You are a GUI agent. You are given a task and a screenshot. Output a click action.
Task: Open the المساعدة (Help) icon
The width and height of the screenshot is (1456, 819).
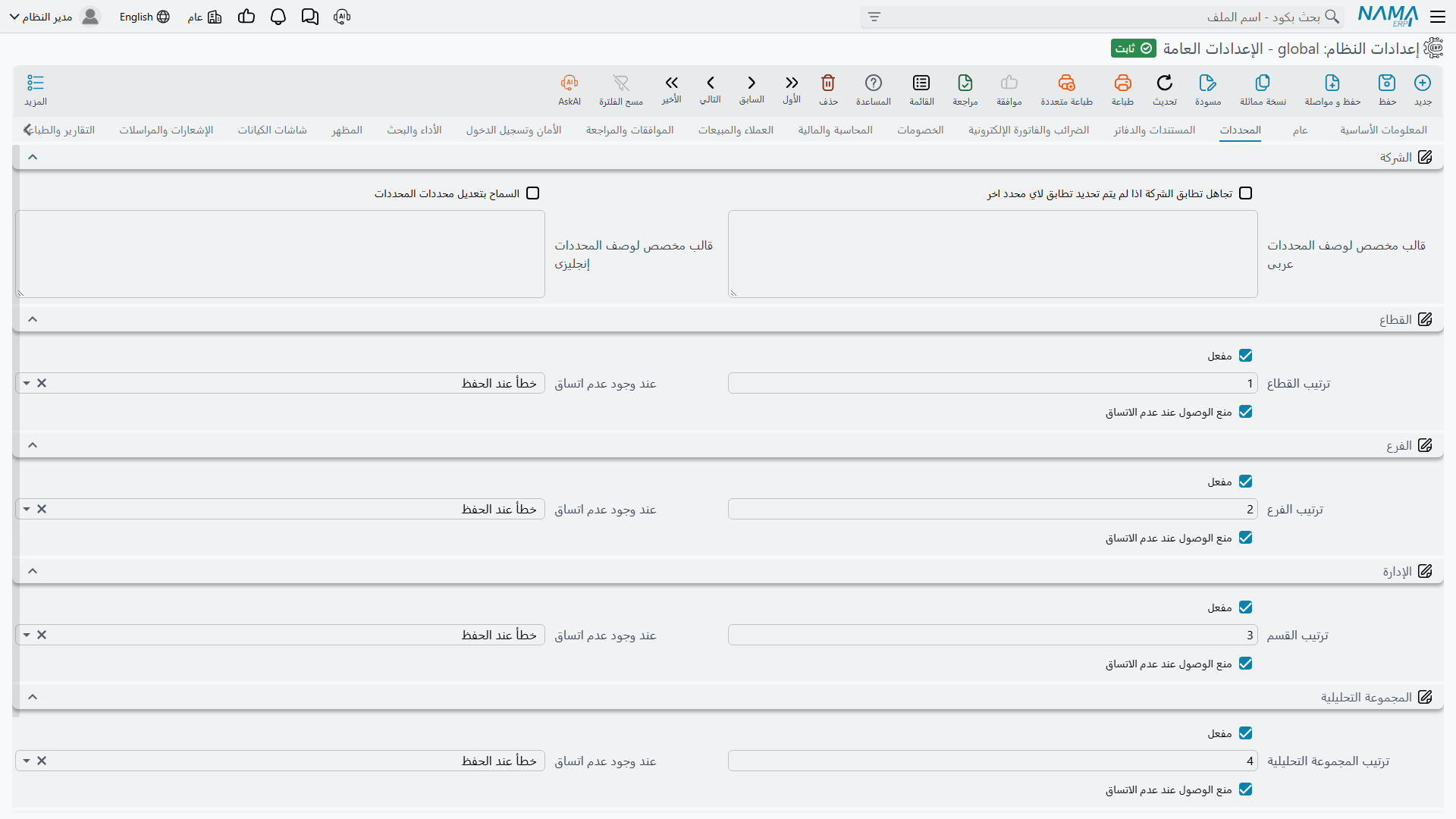tap(874, 83)
